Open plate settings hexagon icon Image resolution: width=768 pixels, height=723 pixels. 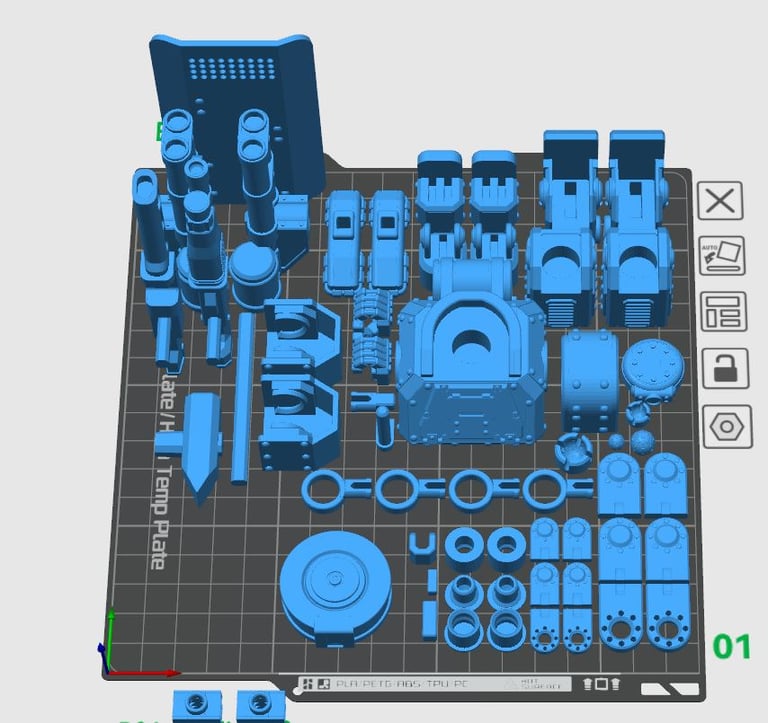[727, 427]
